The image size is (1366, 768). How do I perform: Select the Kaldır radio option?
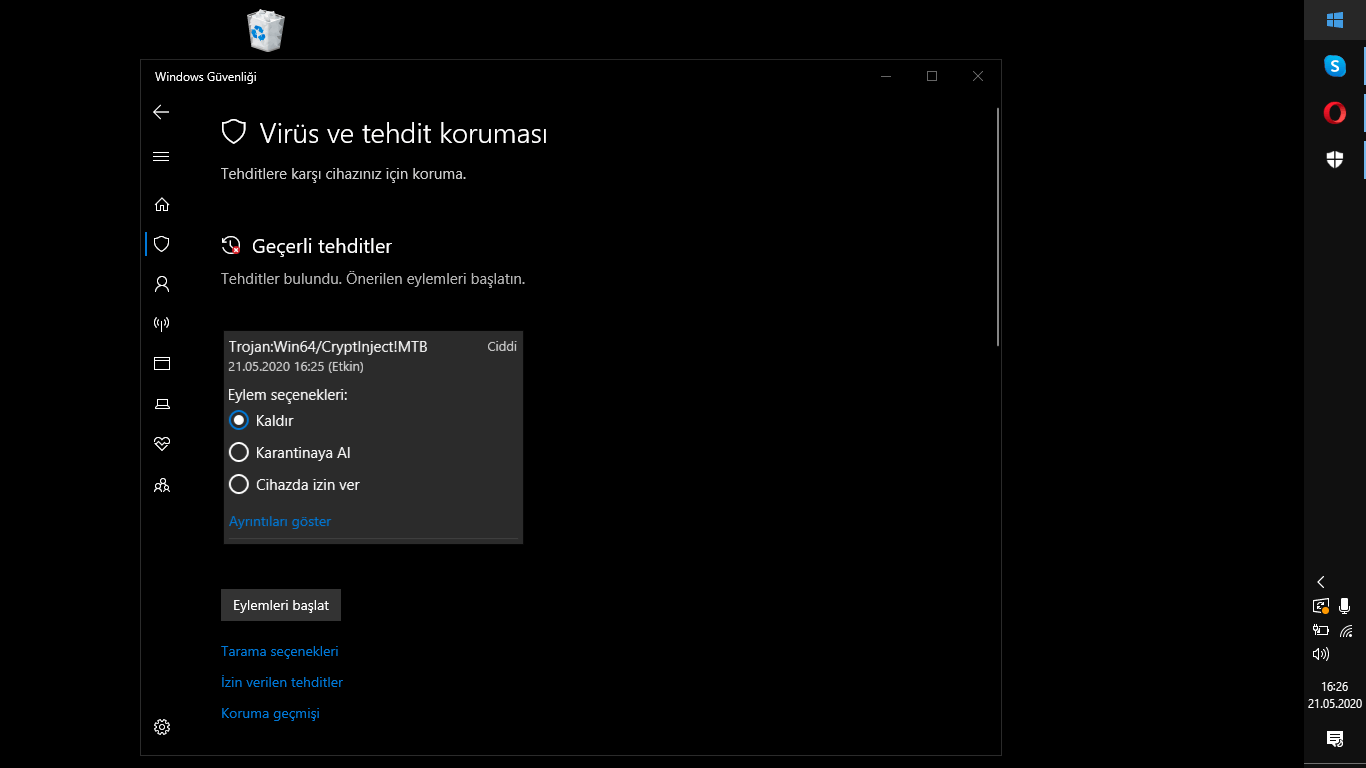(239, 420)
